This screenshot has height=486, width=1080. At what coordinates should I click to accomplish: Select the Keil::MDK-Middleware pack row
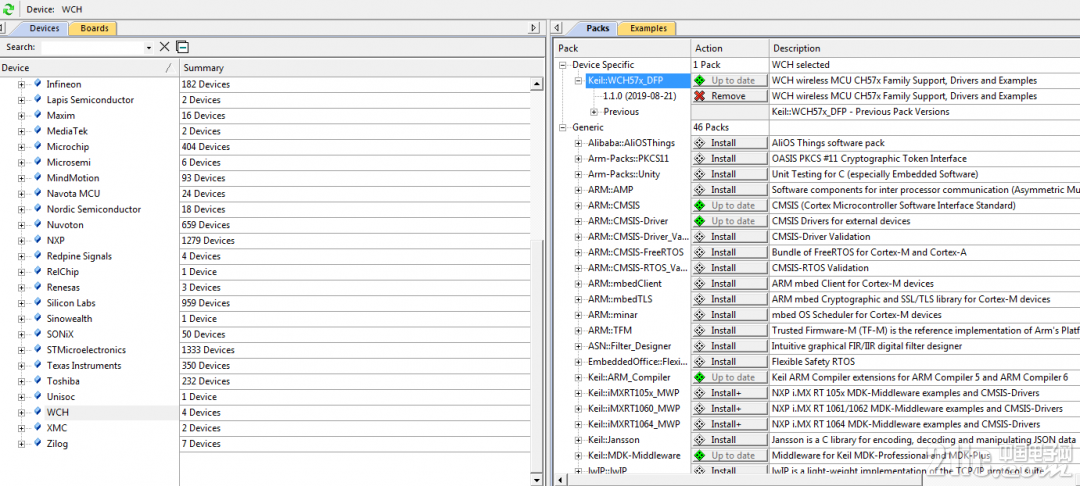634,456
